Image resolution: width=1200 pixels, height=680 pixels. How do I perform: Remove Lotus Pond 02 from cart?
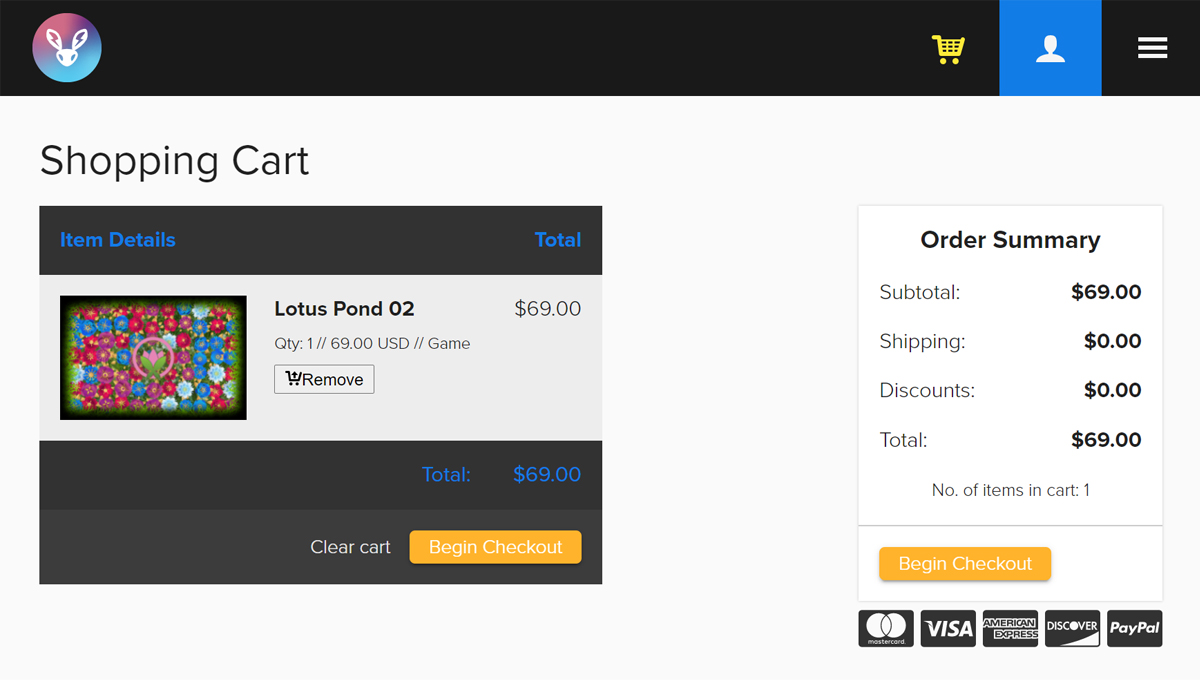pos(324,379)
